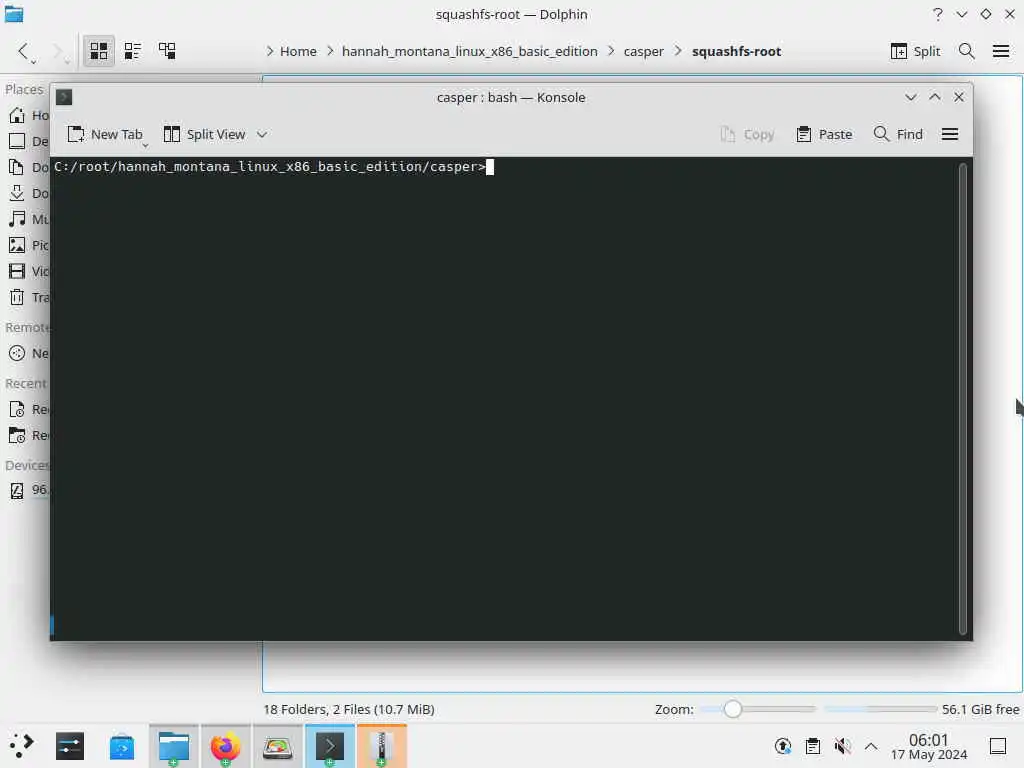Click the Dolphin back arrow
1024x768 pixels.
24,51
